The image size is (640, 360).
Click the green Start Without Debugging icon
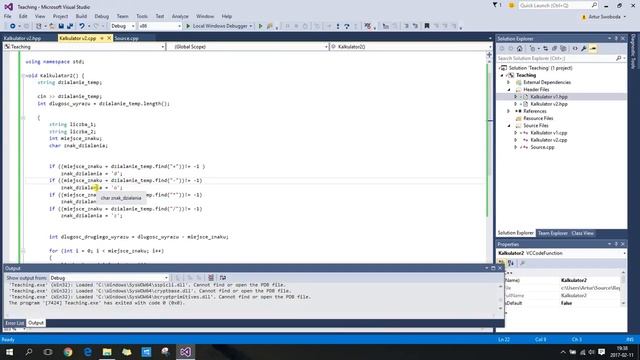(260, 26)
